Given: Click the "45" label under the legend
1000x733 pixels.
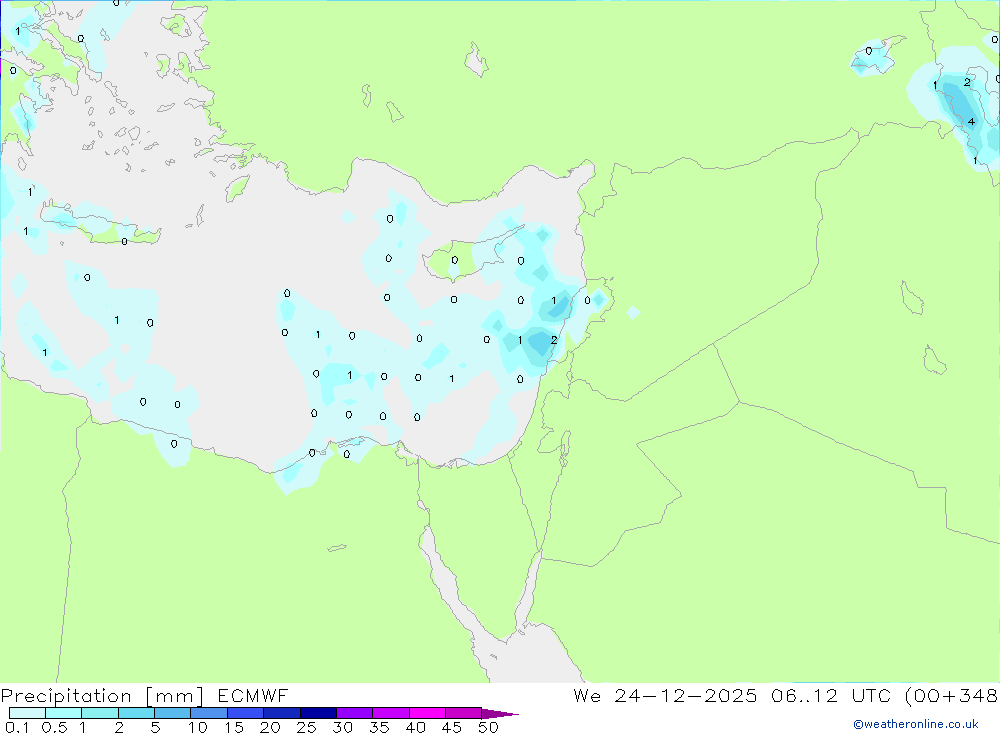Looking at the screenshot, I should tap(452, 727).
